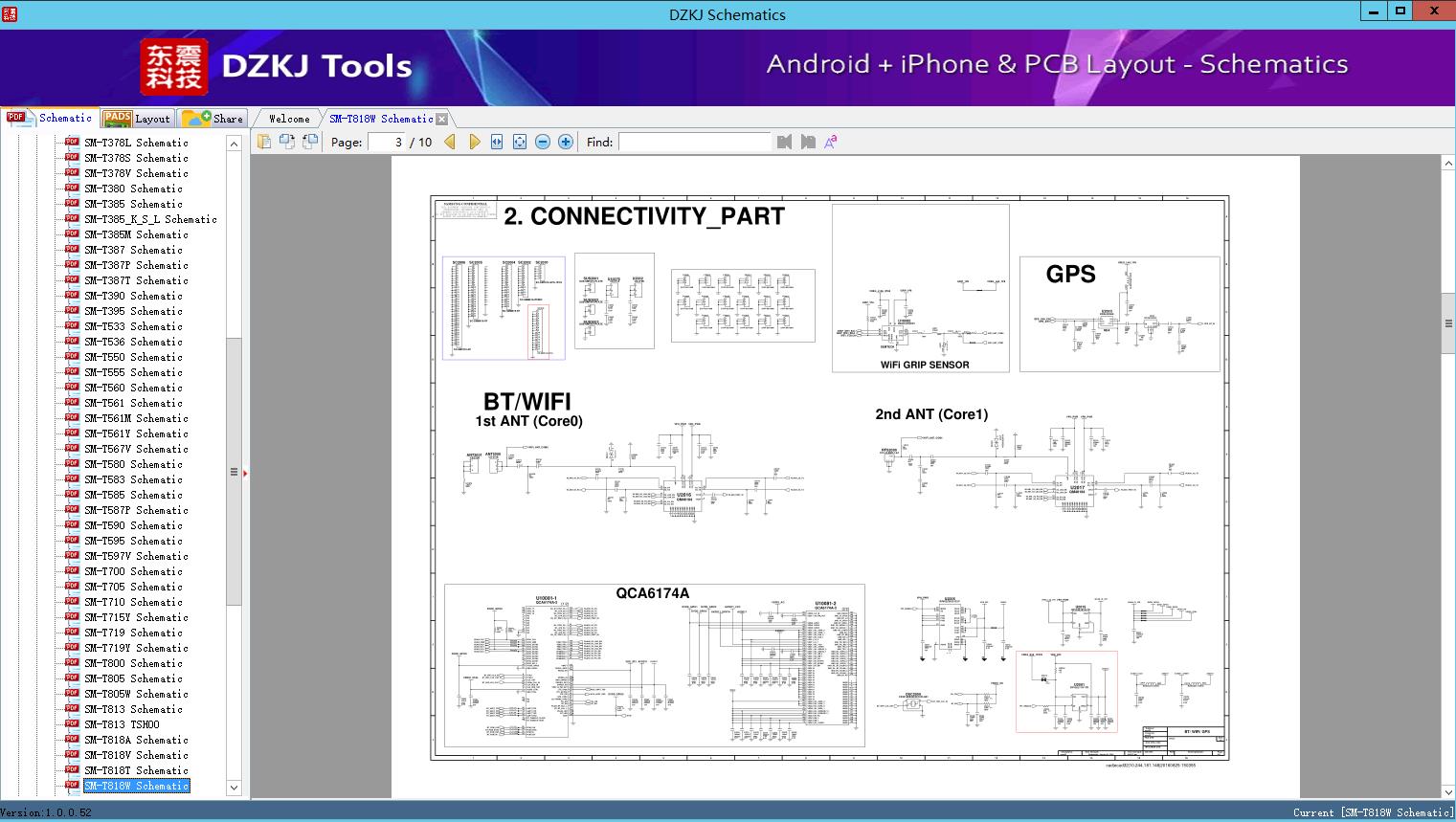Viewport: 1456px width, 822px height.
Task: Open SM-T378L Schematic in the tree
Action: tap(136, 143)
